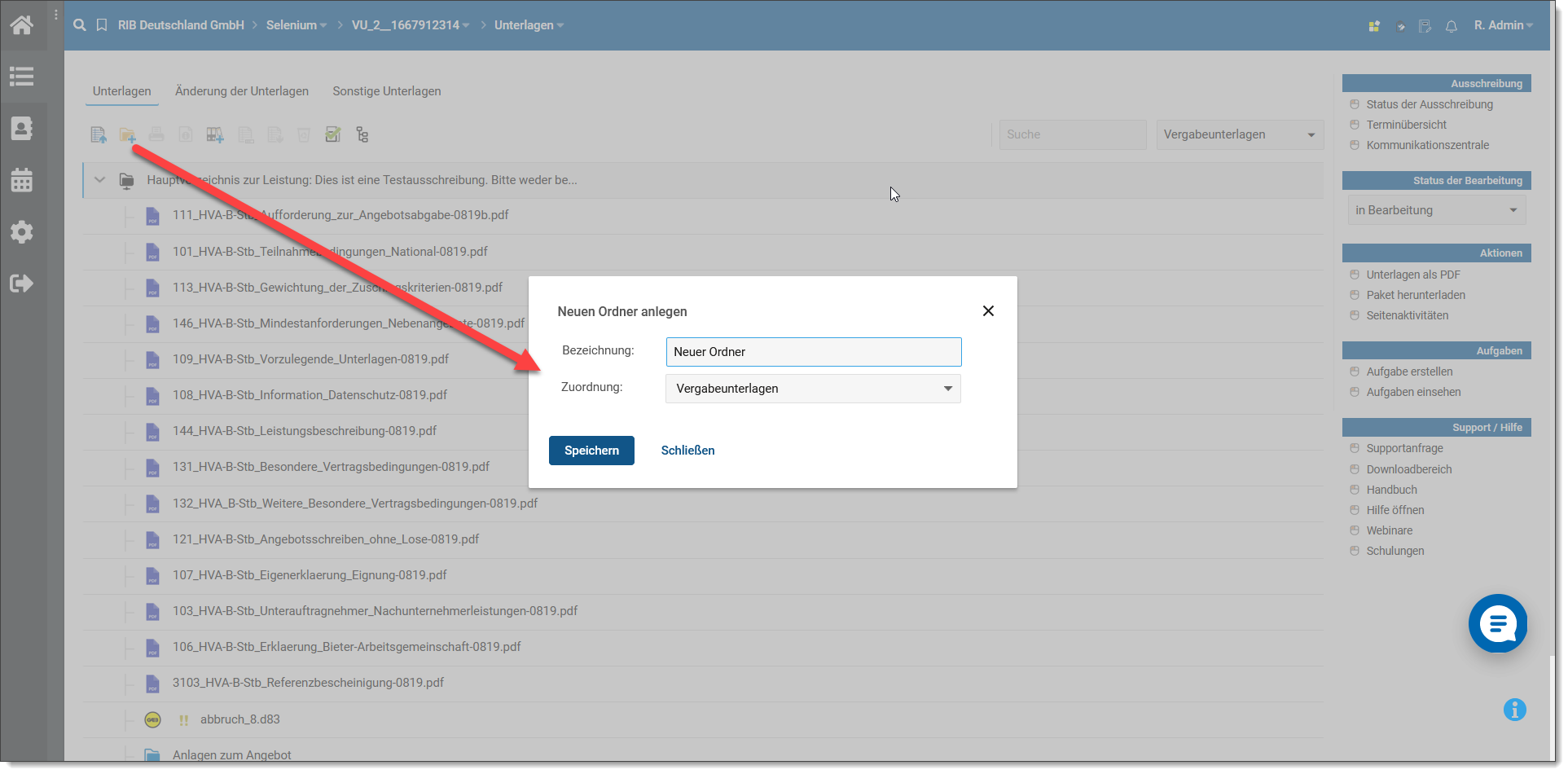Viewport: 1568px width, 774px height.
Task: Click the new folder toolbar icon
Action: pos(128,135)
